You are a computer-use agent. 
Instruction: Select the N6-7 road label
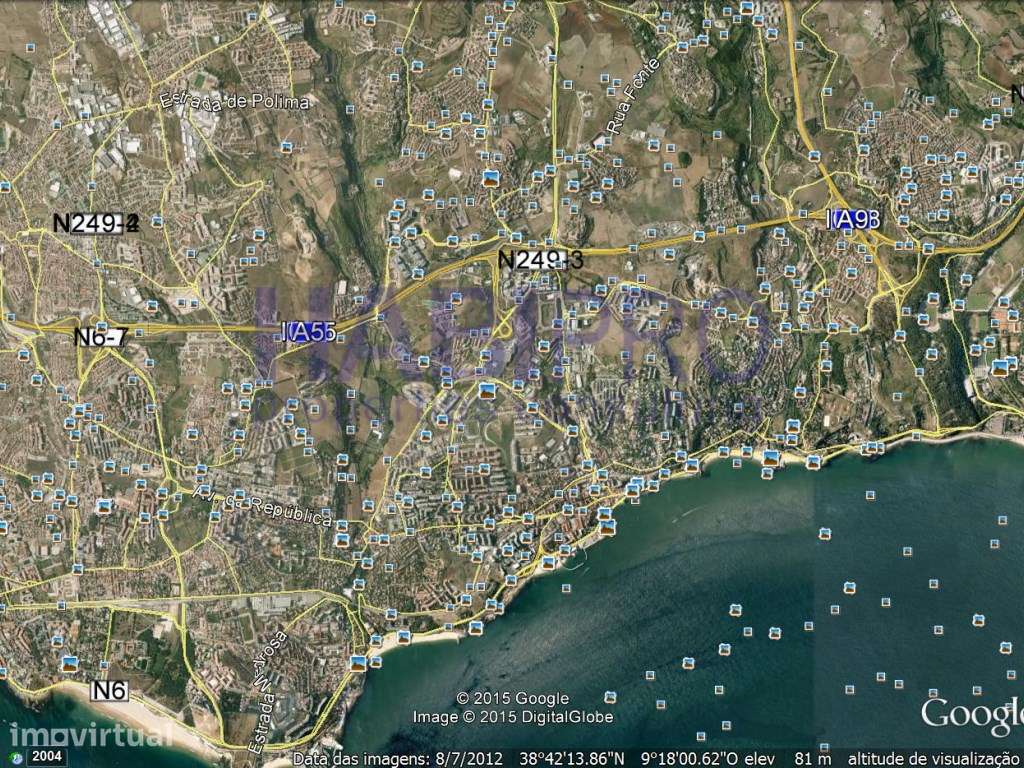(100, 337)
